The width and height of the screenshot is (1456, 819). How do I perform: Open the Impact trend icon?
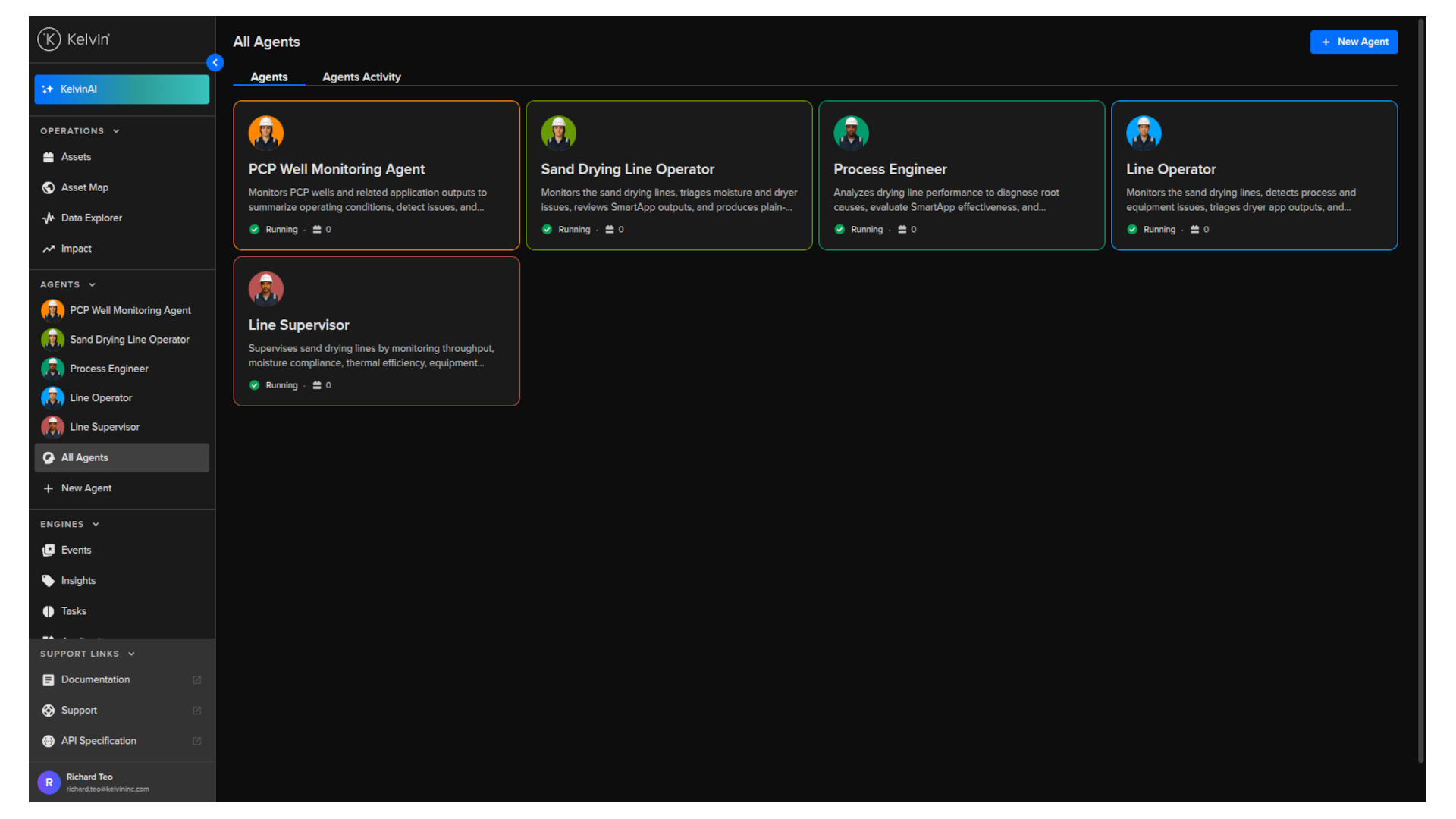coord(49,249)
